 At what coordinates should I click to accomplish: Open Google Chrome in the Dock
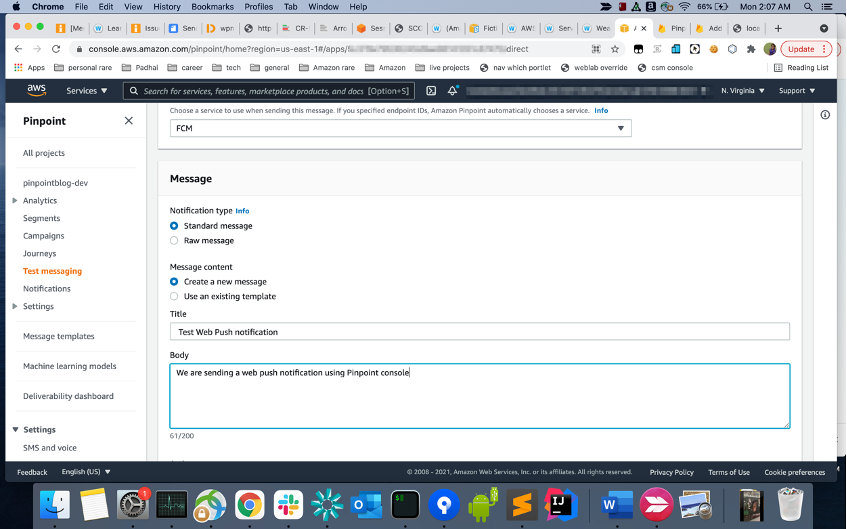click(249, 505)
